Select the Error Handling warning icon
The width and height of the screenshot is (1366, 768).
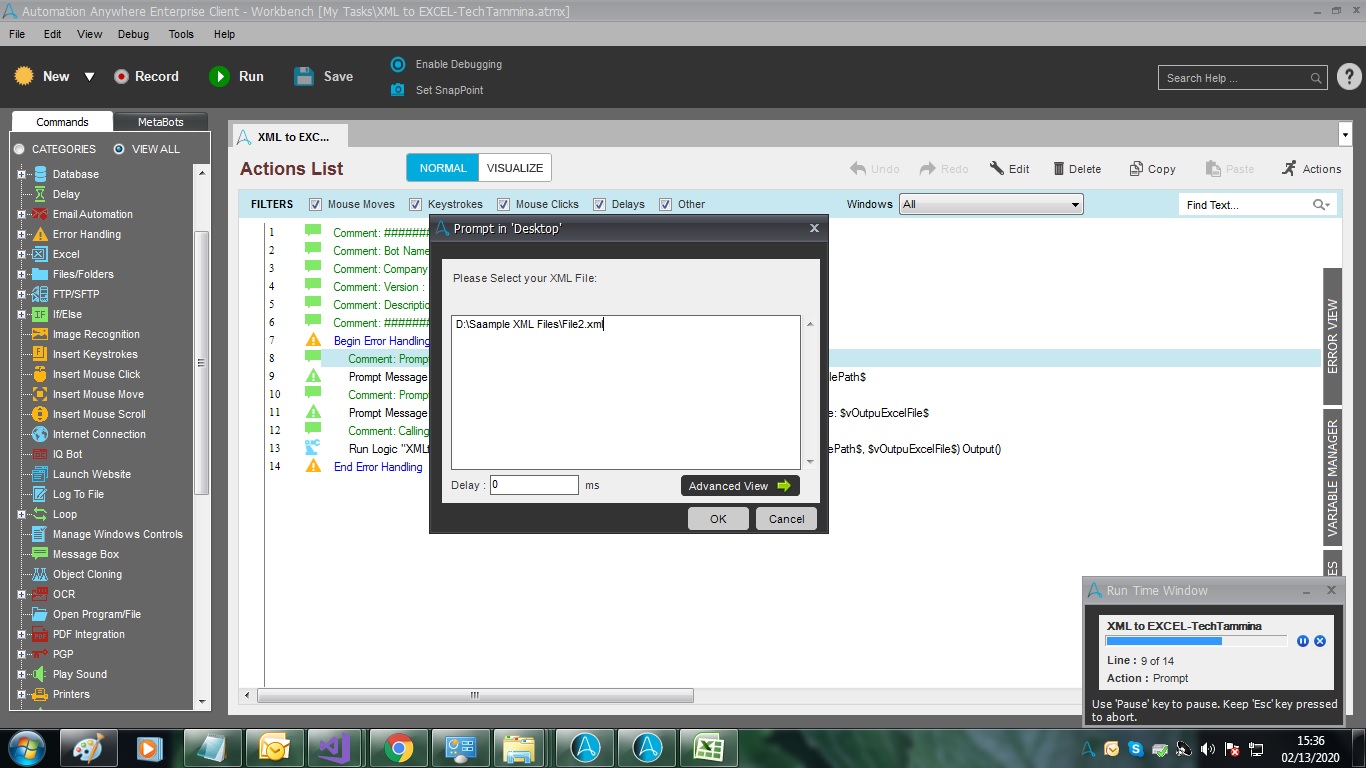(x=40, y=234)
